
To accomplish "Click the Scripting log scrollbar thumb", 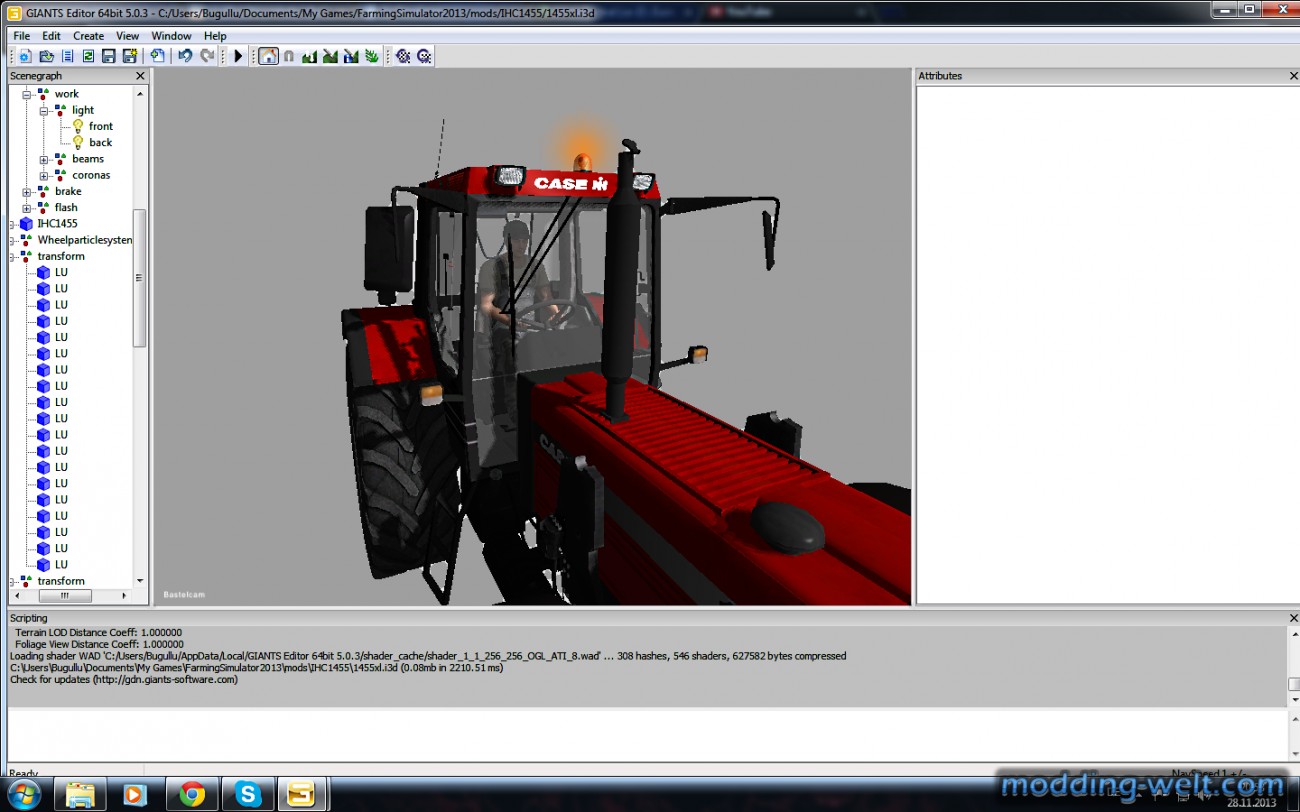I will [x=1294, y=684].
